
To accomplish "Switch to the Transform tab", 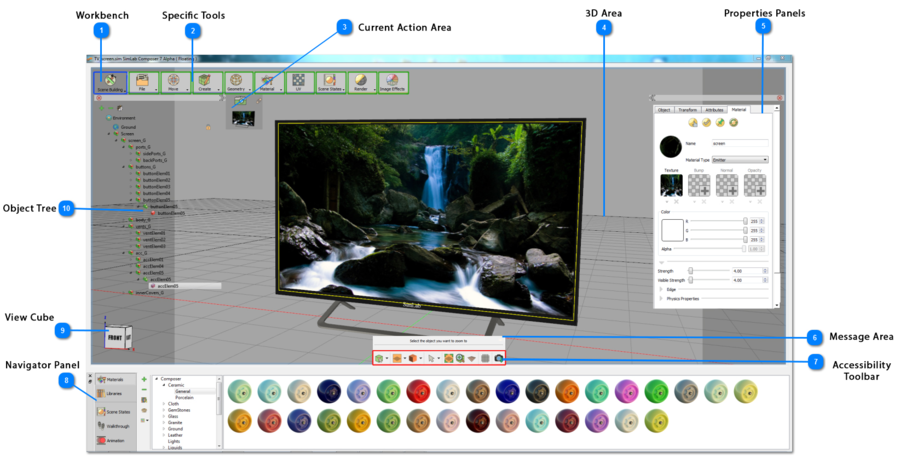I will (x=688, y=109).
